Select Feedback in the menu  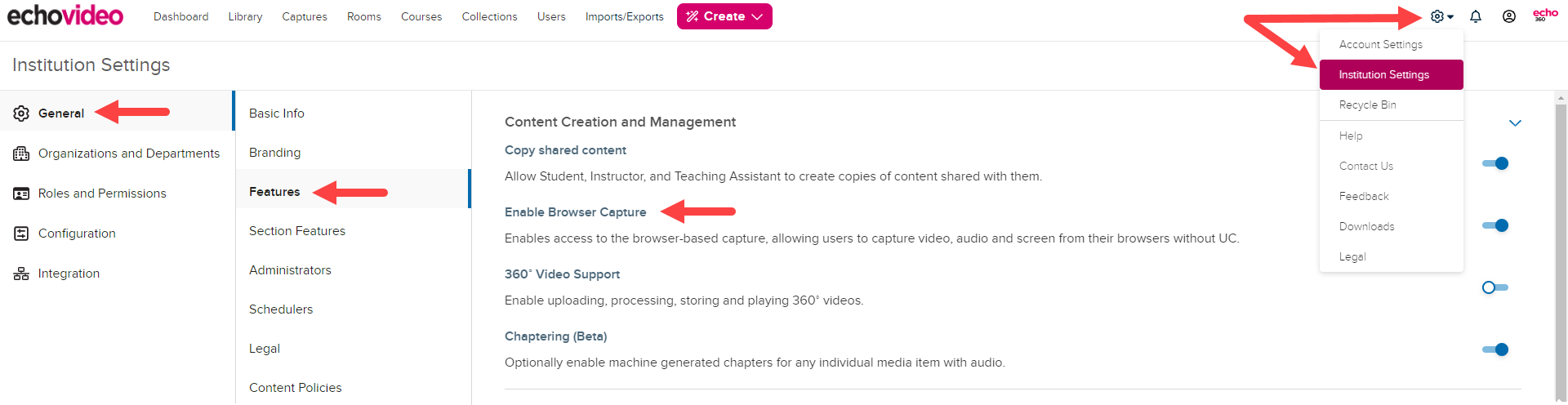[x=1392, y=196]
